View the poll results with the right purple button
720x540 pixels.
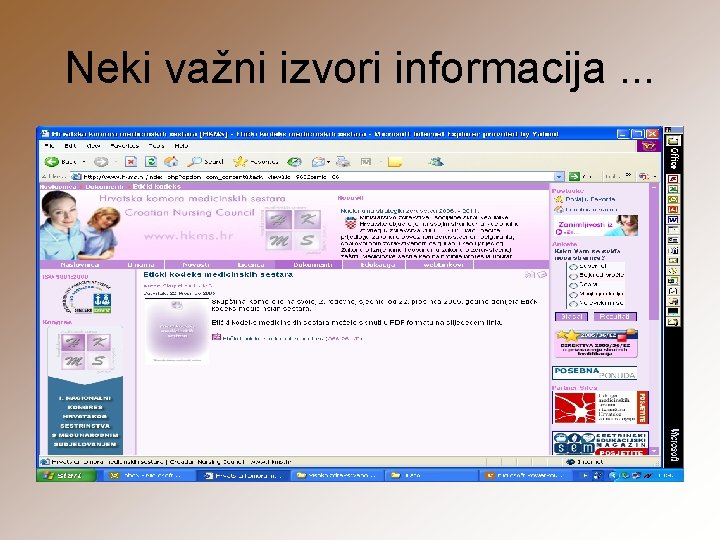pyautogui.click(x=614, y=316)
